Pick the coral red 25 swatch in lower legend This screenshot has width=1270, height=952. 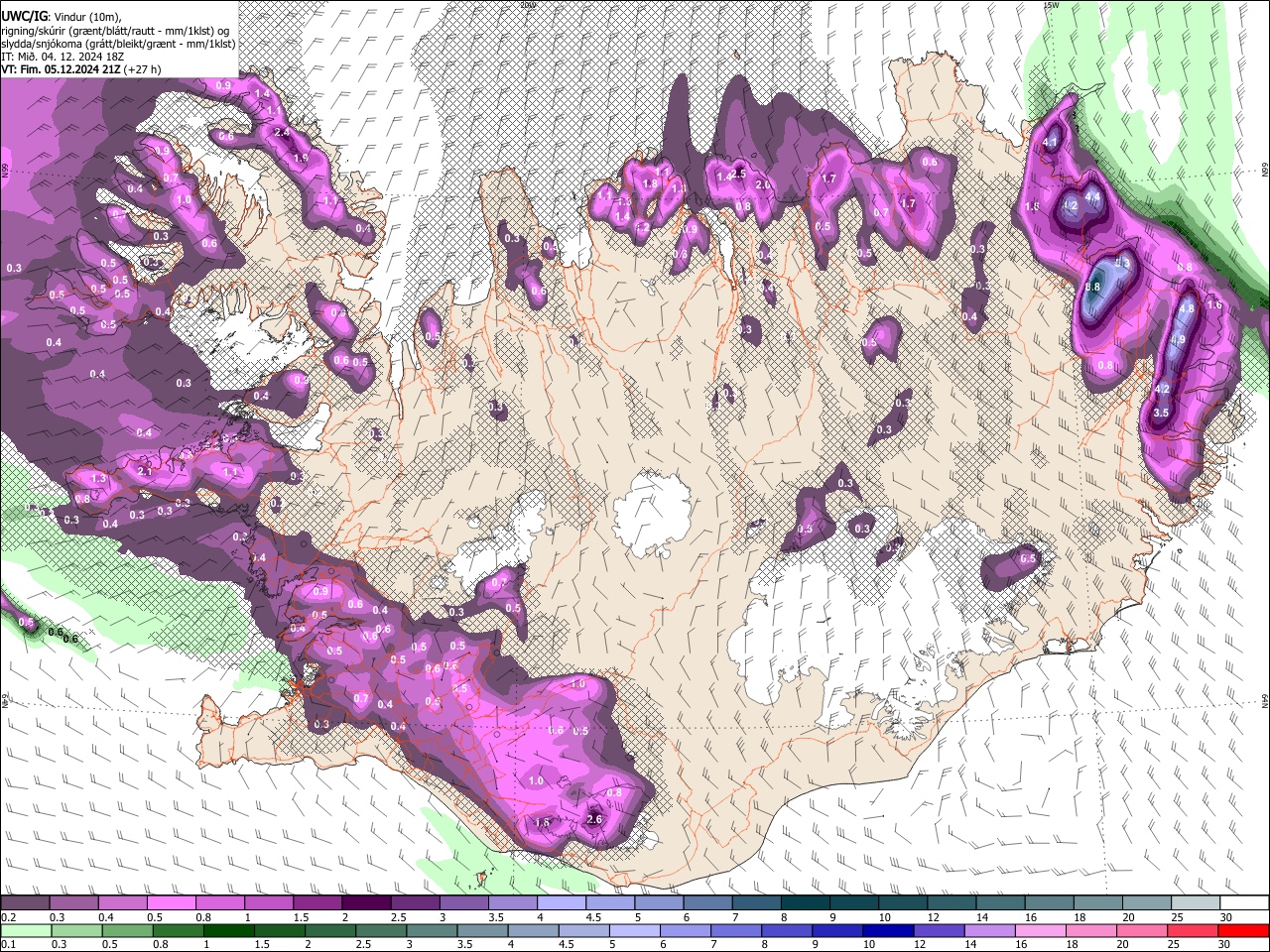point(1194,930)
